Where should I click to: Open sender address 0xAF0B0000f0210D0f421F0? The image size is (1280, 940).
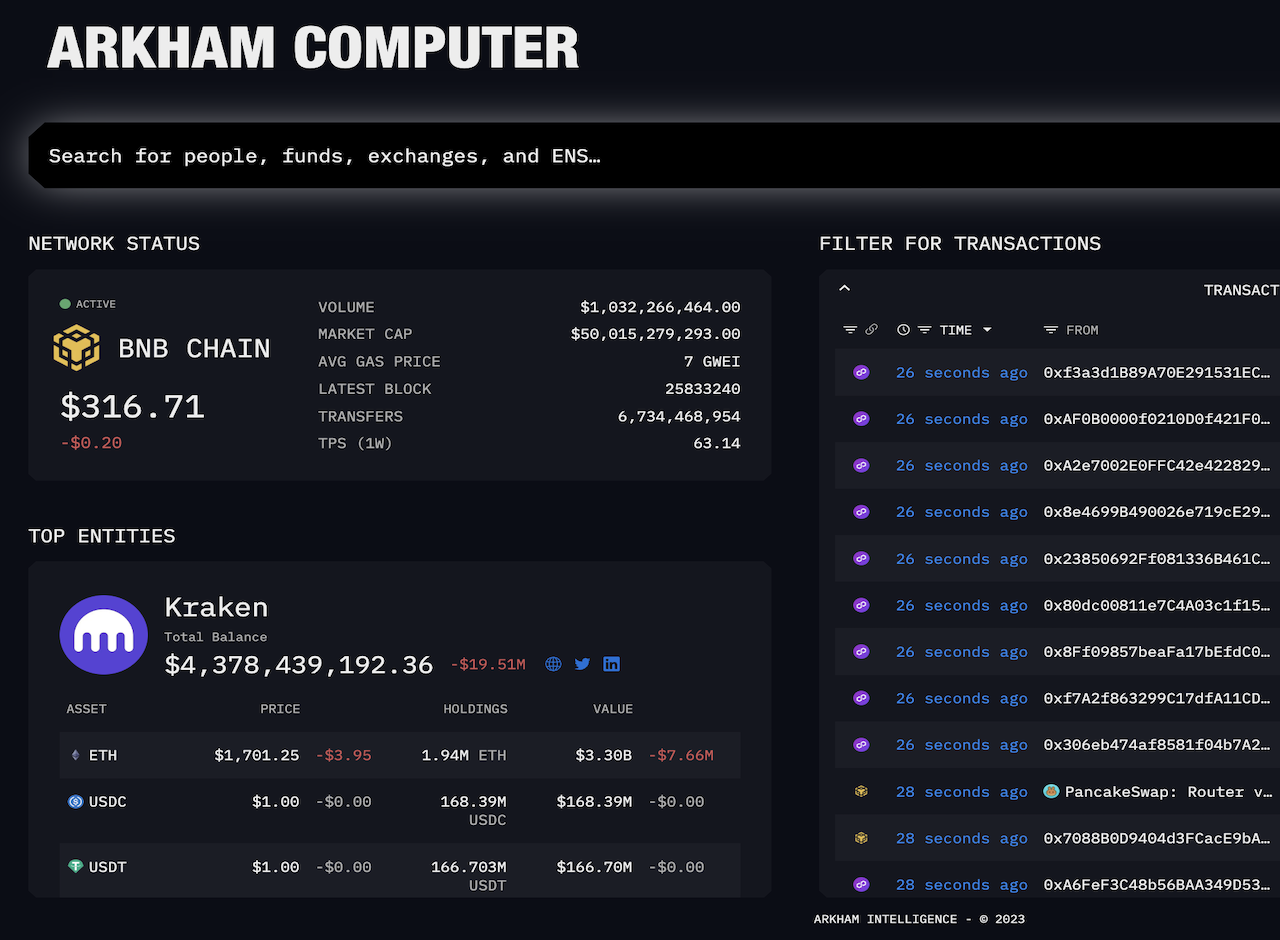(x=1157, y=419)
